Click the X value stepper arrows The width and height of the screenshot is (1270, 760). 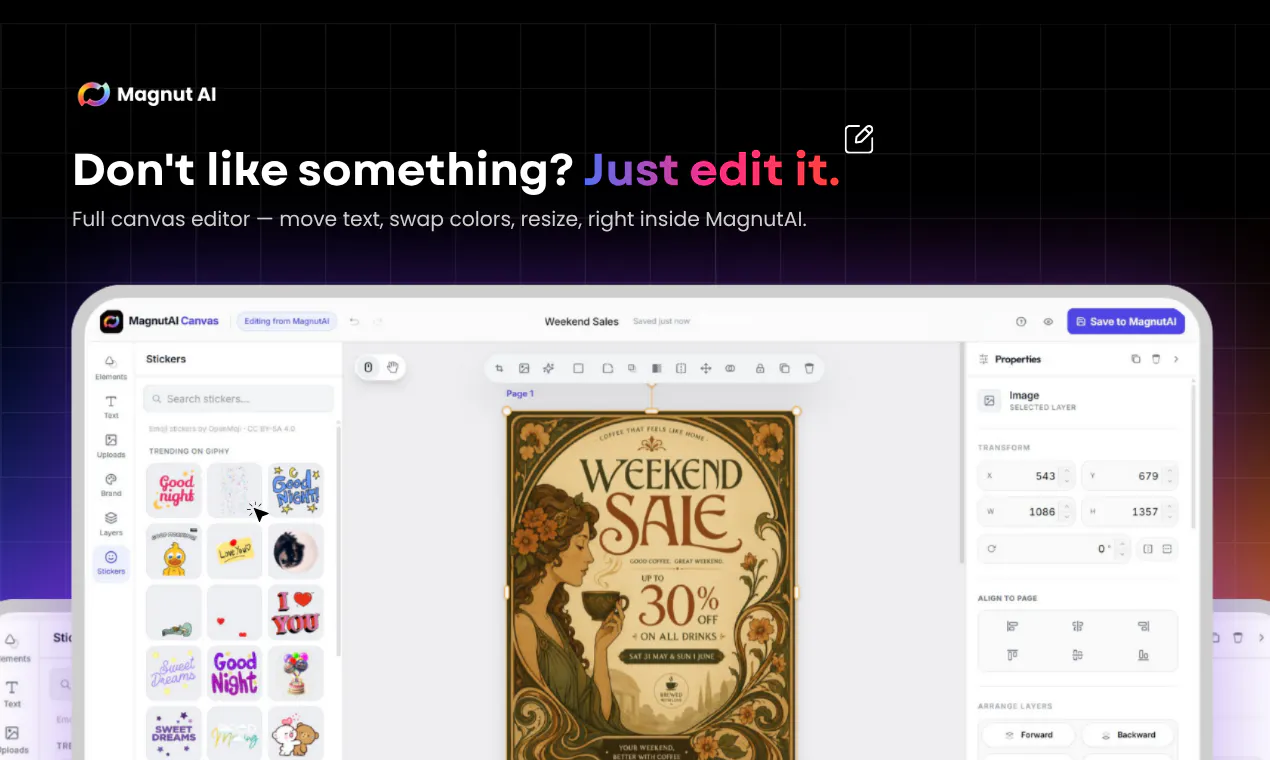click(1068, 476)
